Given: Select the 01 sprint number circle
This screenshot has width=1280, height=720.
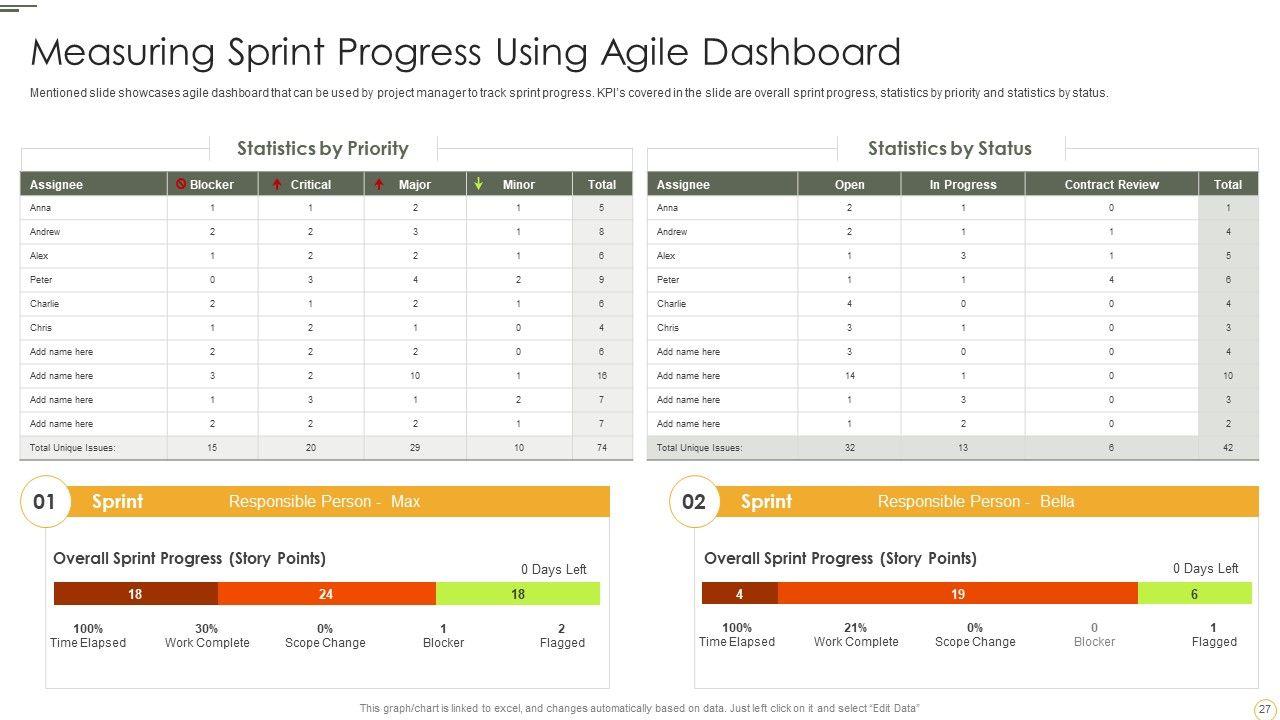Looking at the screenshot, I should [45, 502].
